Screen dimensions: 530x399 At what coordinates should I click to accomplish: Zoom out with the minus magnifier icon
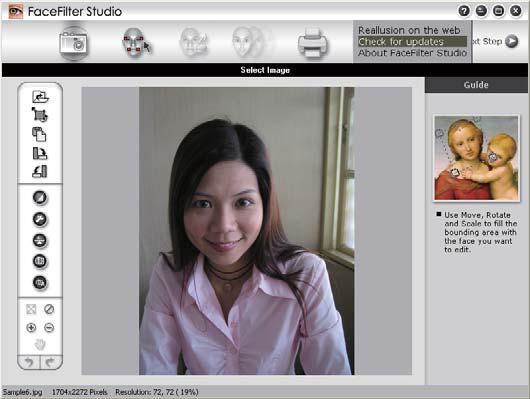[49, 327]
